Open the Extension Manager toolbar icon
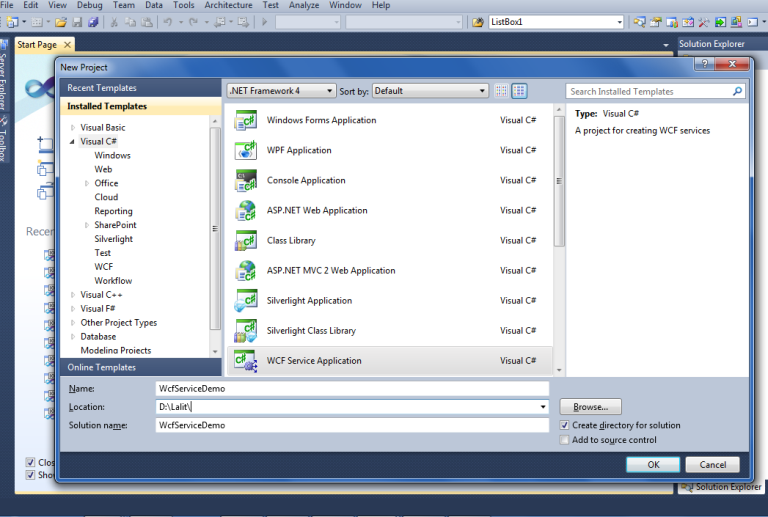This screenshot has width=768, height=517. (x=736, y=22)
